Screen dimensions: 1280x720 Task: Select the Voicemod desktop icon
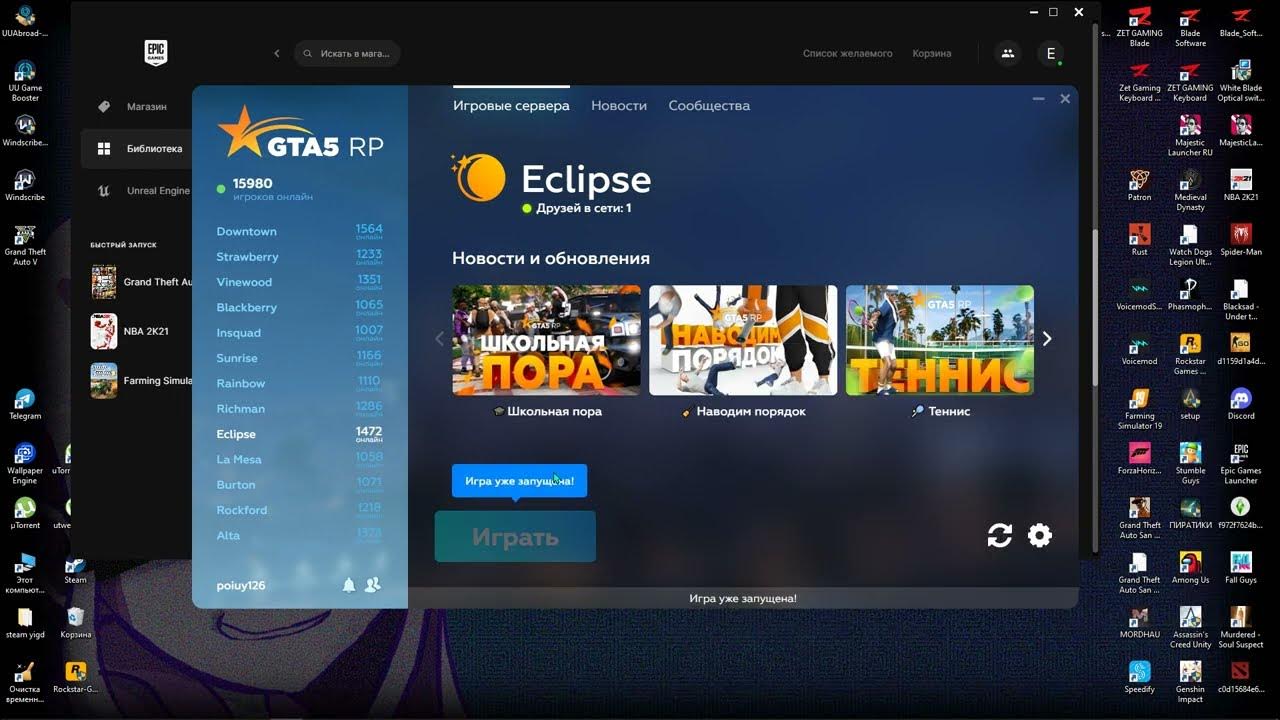tap(1139, 349)
